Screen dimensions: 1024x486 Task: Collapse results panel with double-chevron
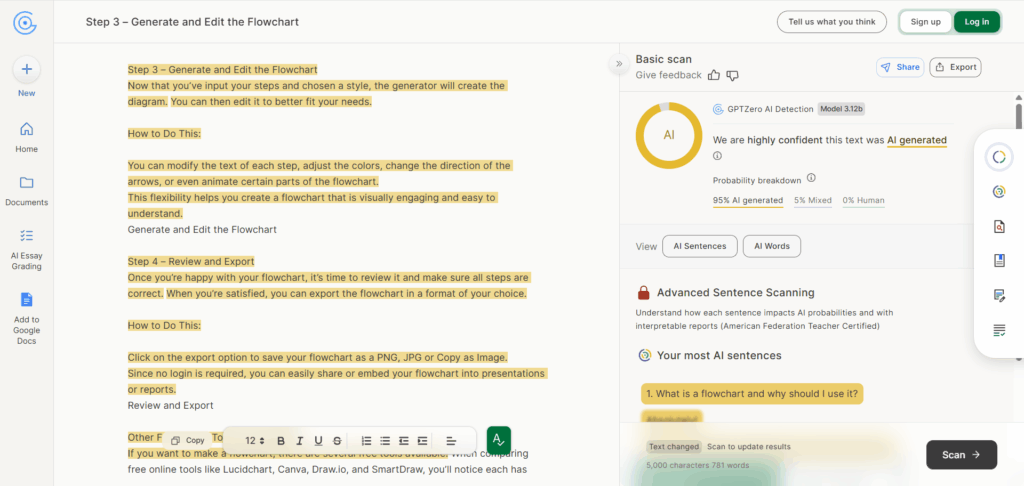tap(619, 63)
